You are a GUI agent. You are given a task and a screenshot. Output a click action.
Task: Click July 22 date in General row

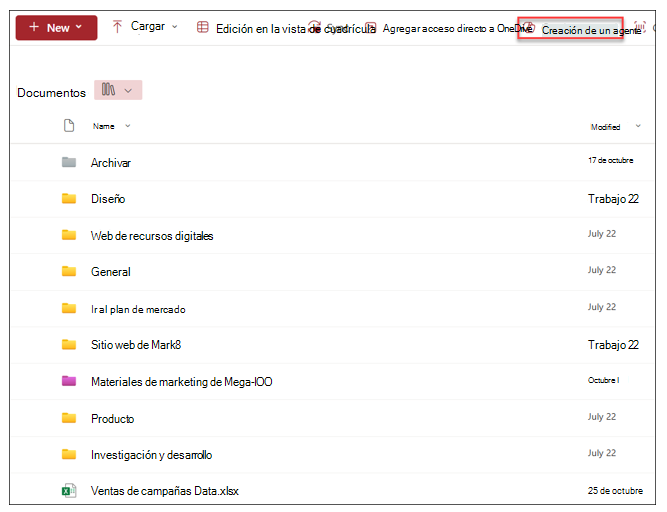coord(602,270)
